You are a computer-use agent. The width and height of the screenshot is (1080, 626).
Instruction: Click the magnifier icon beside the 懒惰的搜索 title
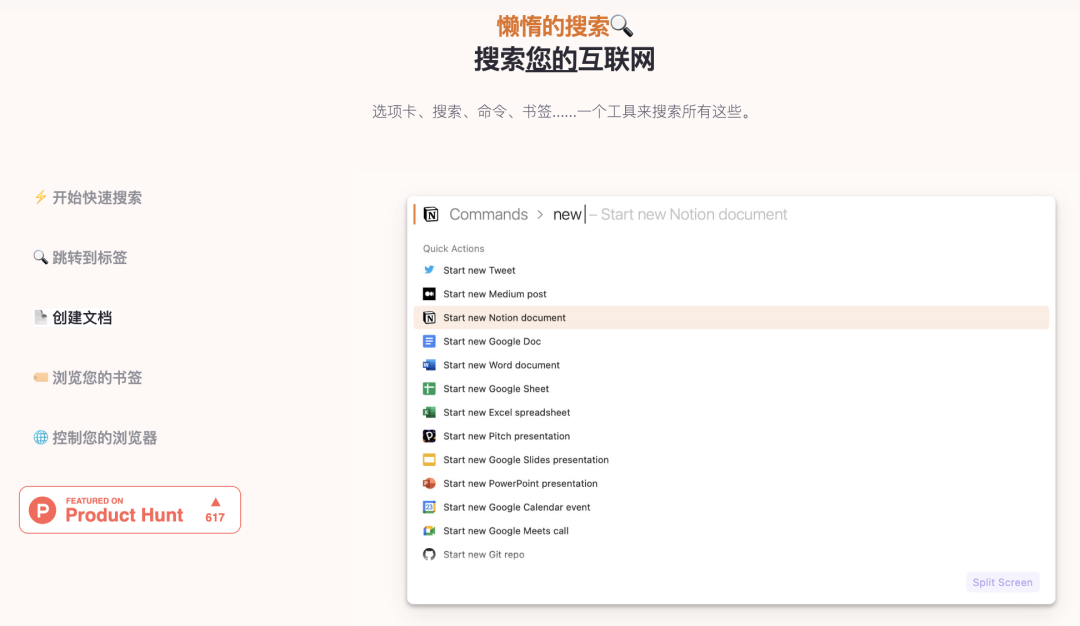(621, 26)
